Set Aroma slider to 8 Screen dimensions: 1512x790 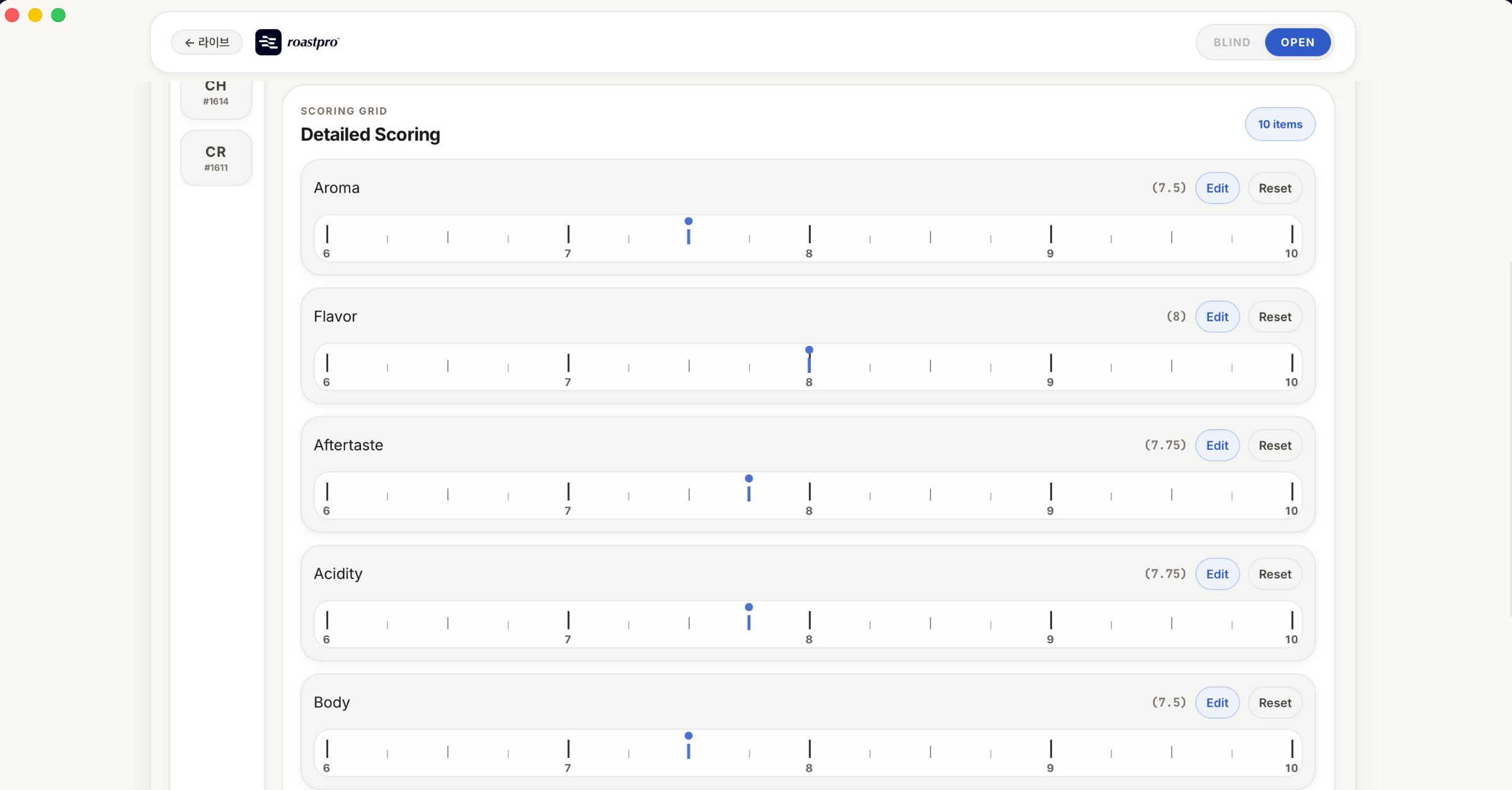(x=810, y=234)
